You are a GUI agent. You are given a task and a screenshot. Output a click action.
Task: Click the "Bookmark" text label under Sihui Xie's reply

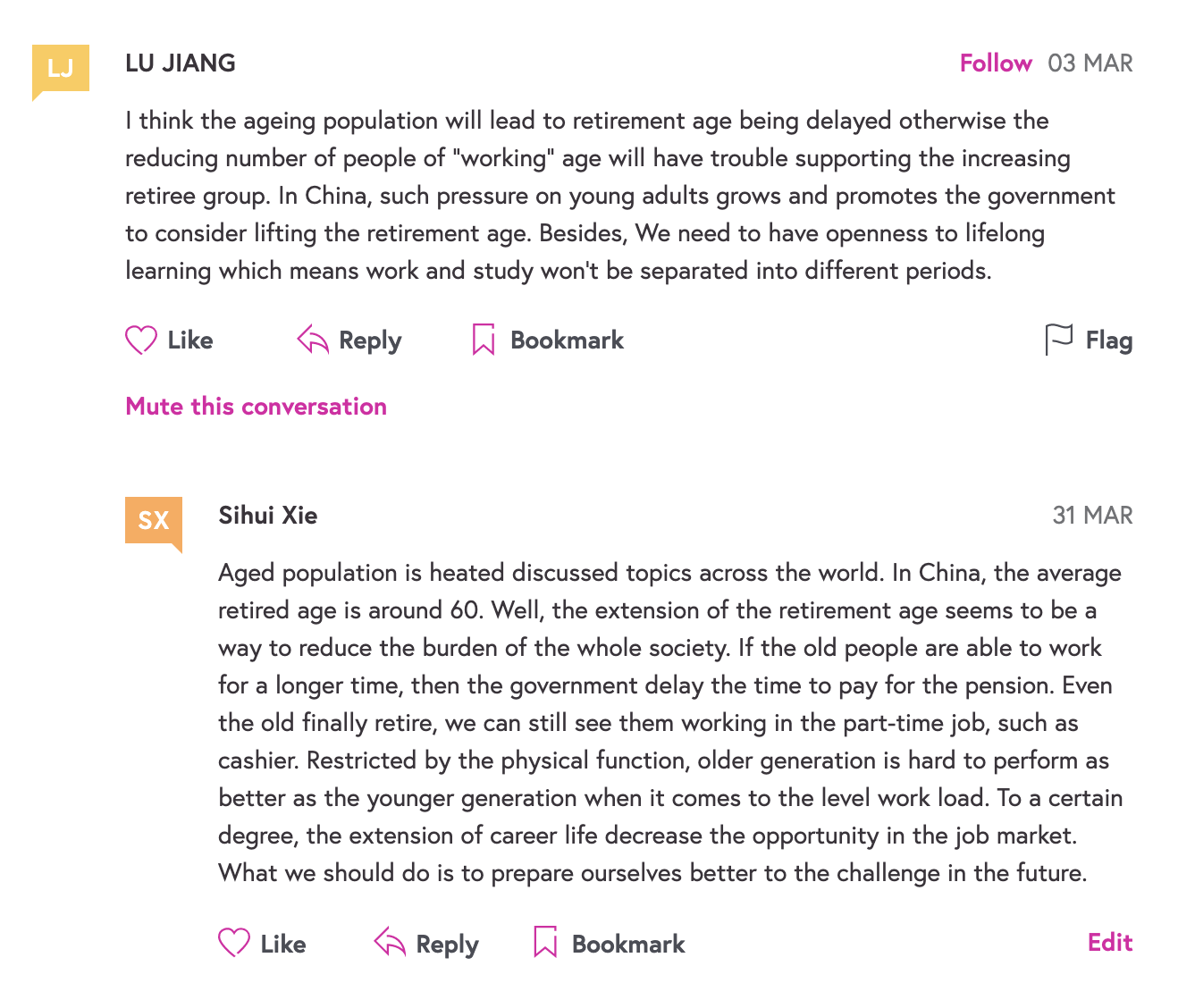(628, 945)
